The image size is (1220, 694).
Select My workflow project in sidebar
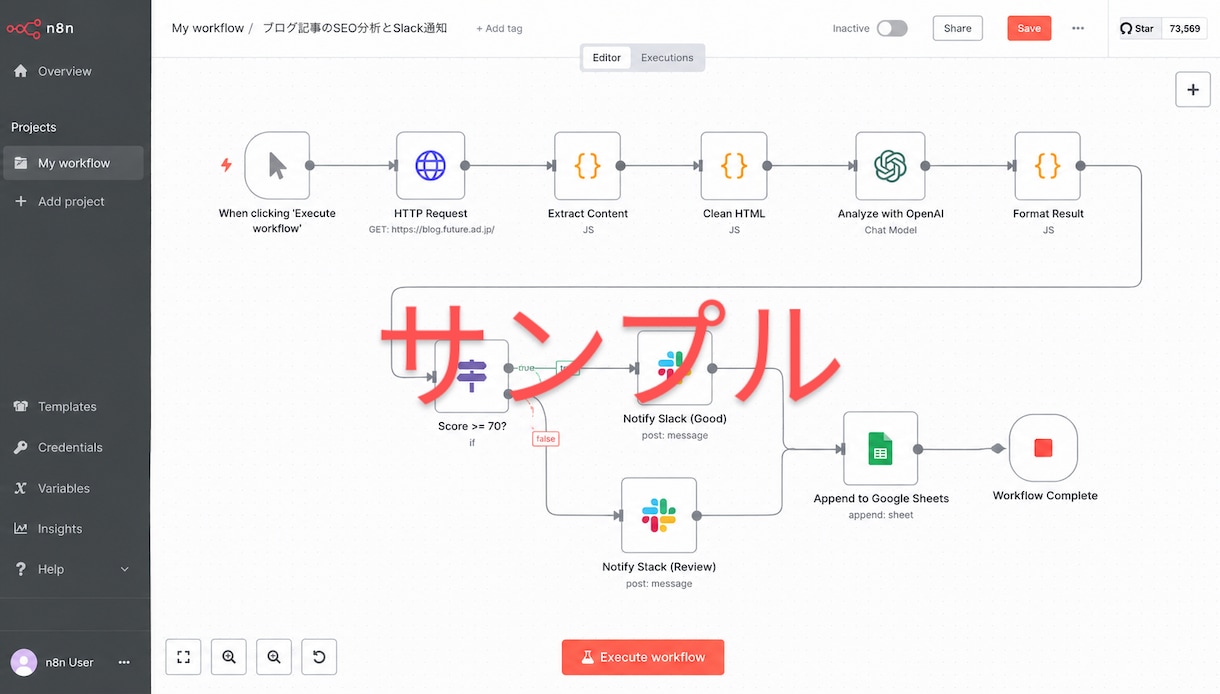[73, 163]
